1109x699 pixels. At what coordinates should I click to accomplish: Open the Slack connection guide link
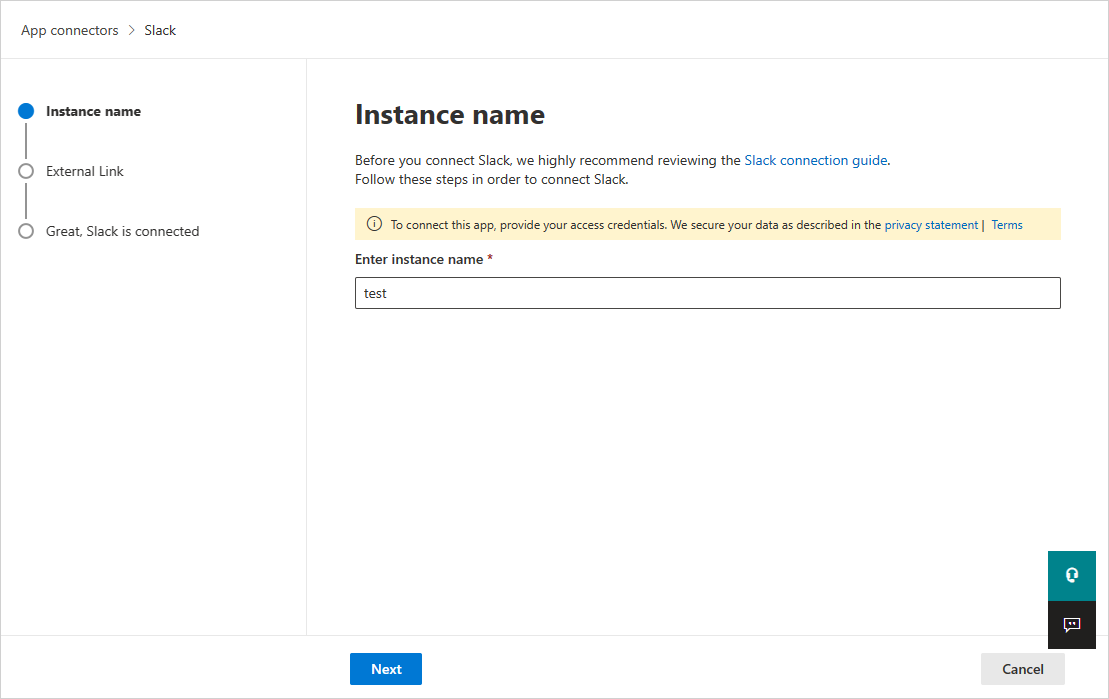815,160
